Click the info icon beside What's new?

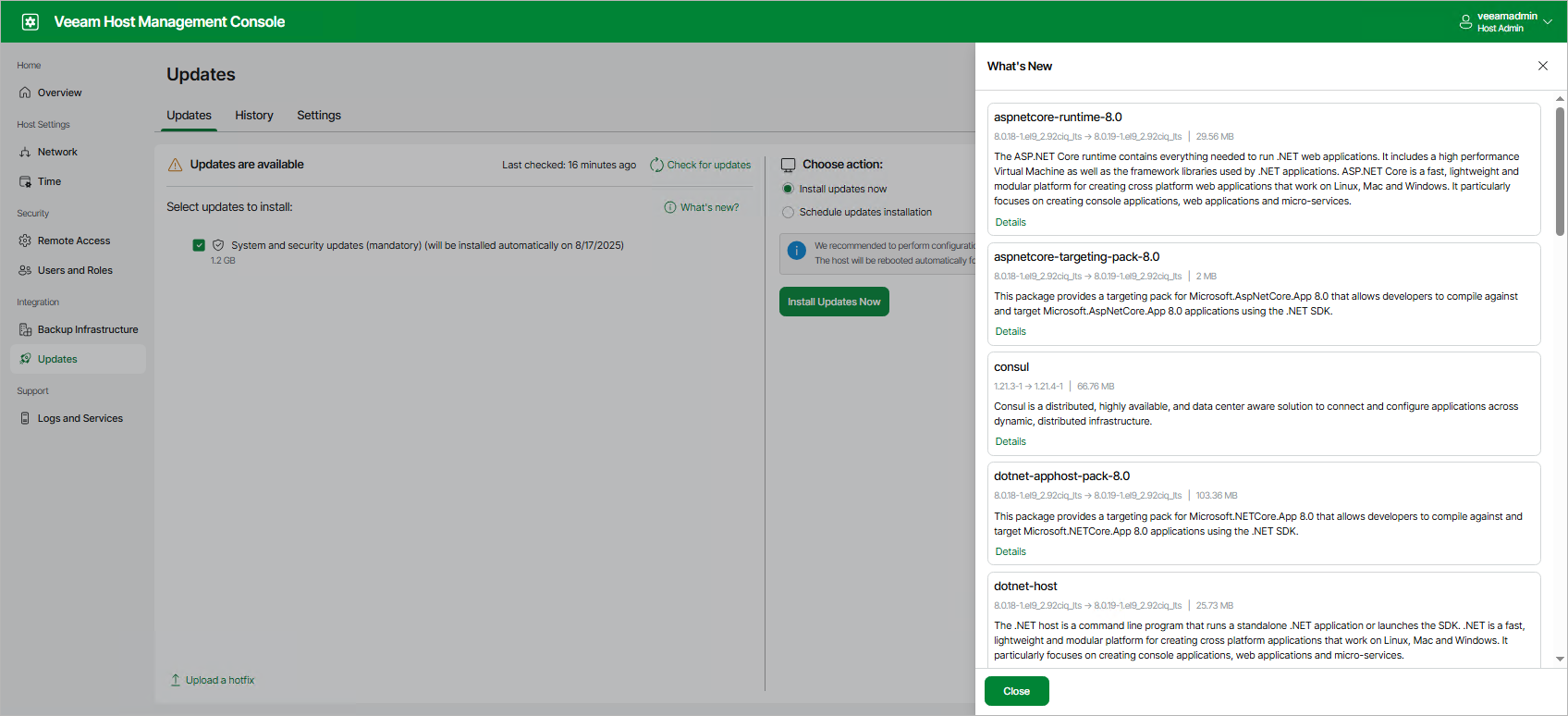pyautogui.click(x=670, y=207)
